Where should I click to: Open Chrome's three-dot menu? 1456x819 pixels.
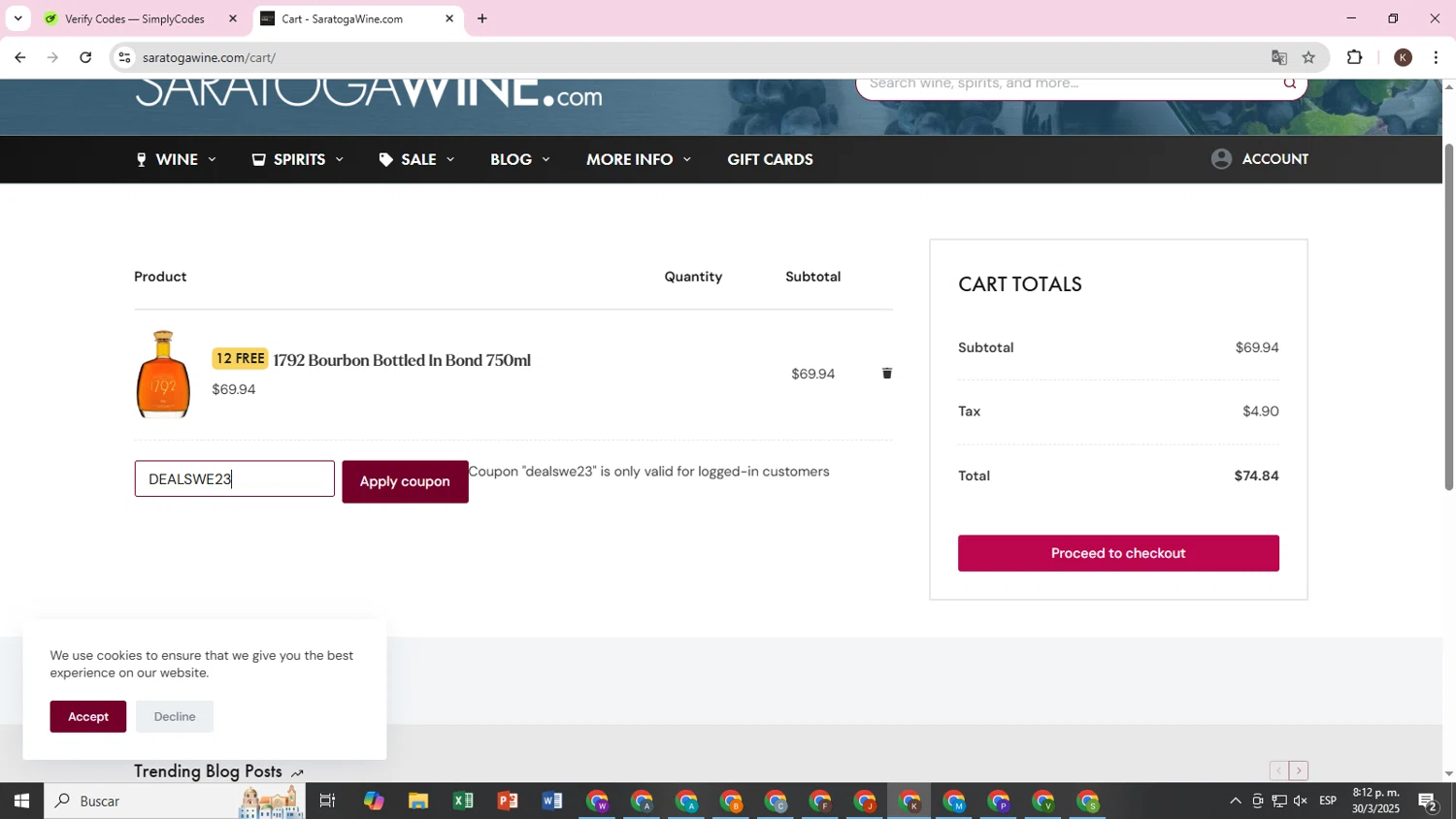point(1436,57)
